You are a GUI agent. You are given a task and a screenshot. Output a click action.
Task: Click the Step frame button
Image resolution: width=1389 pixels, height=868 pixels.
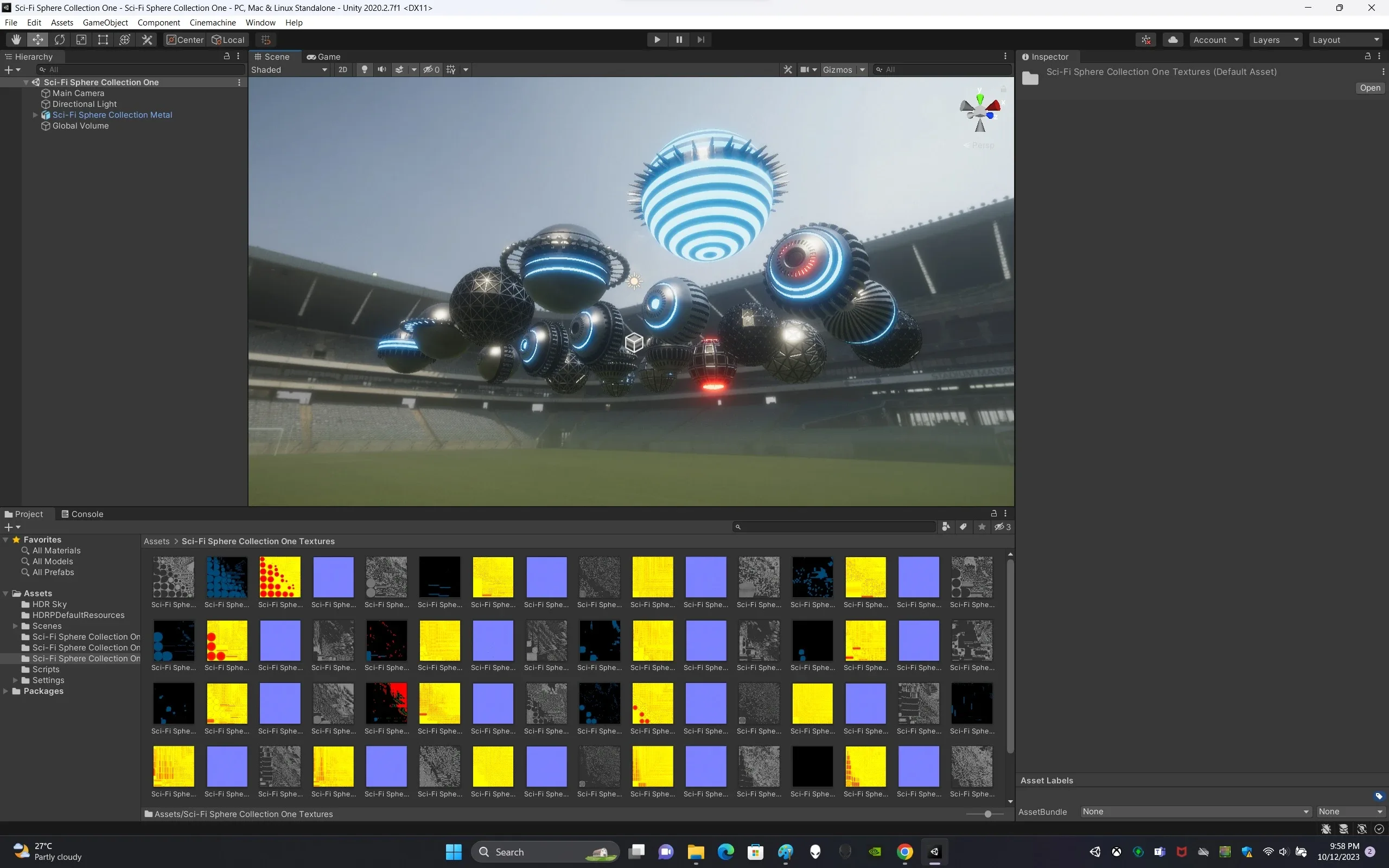tap(701, 40)
